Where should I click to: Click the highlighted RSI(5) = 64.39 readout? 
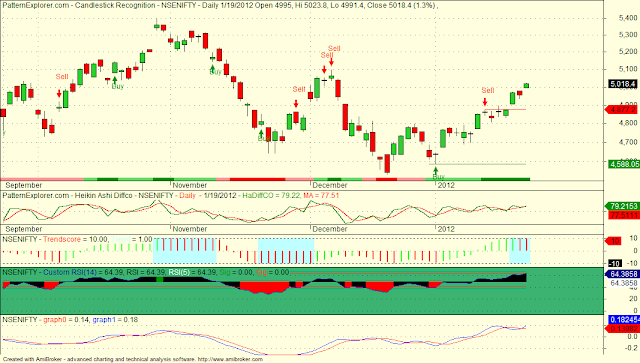coord(193,272)
